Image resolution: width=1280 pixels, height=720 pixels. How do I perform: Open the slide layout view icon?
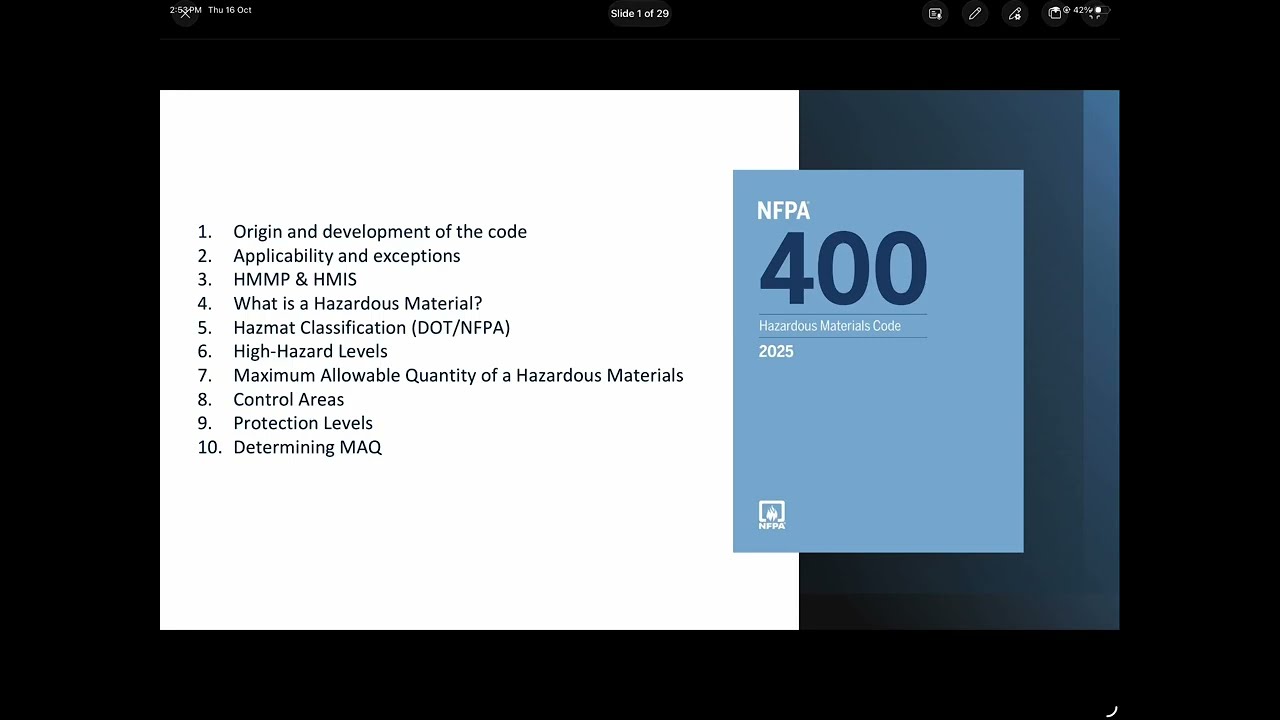click(1055, 14)
